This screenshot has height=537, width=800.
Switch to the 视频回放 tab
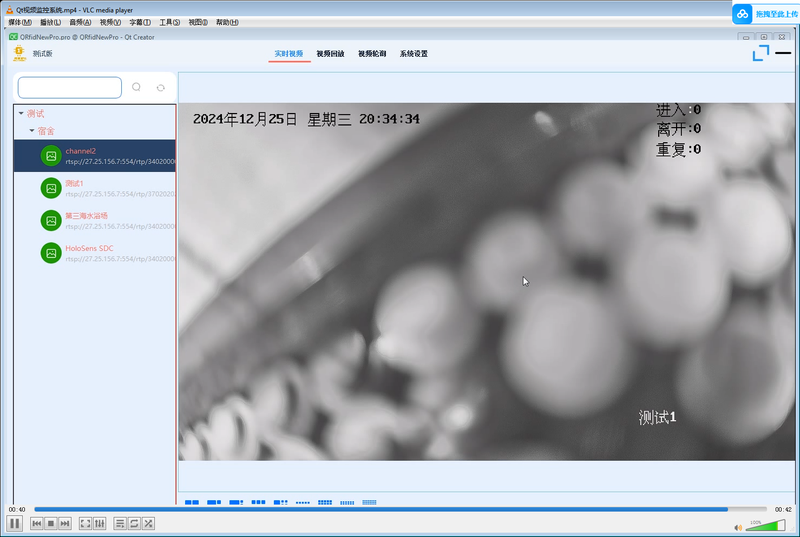click(330, 54)
